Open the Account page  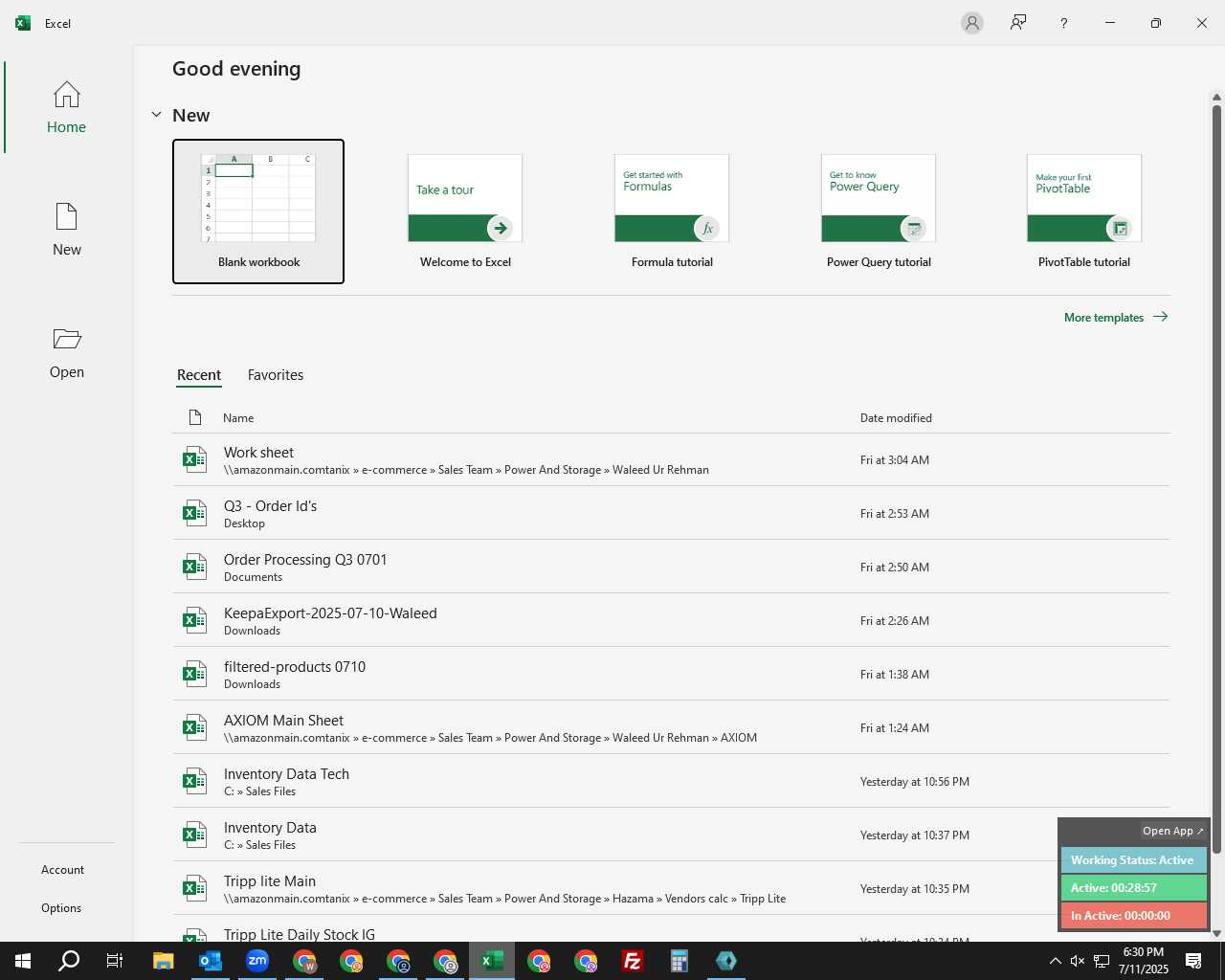point(62,870)
